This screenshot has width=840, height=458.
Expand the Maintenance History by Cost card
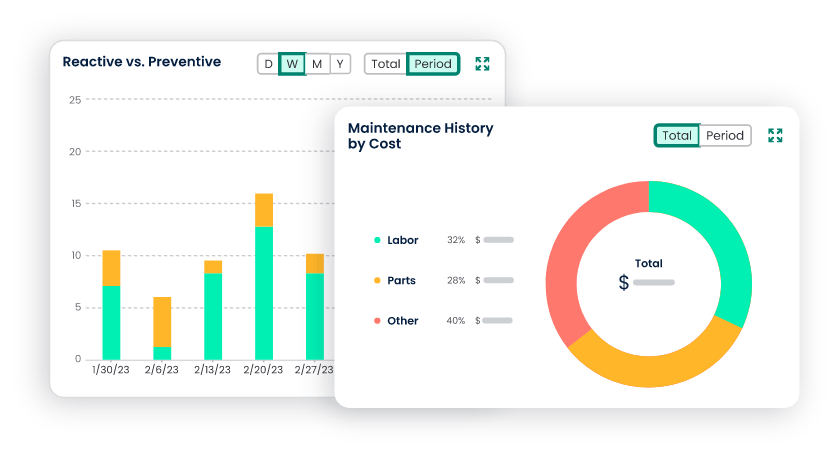click(775, 135)
